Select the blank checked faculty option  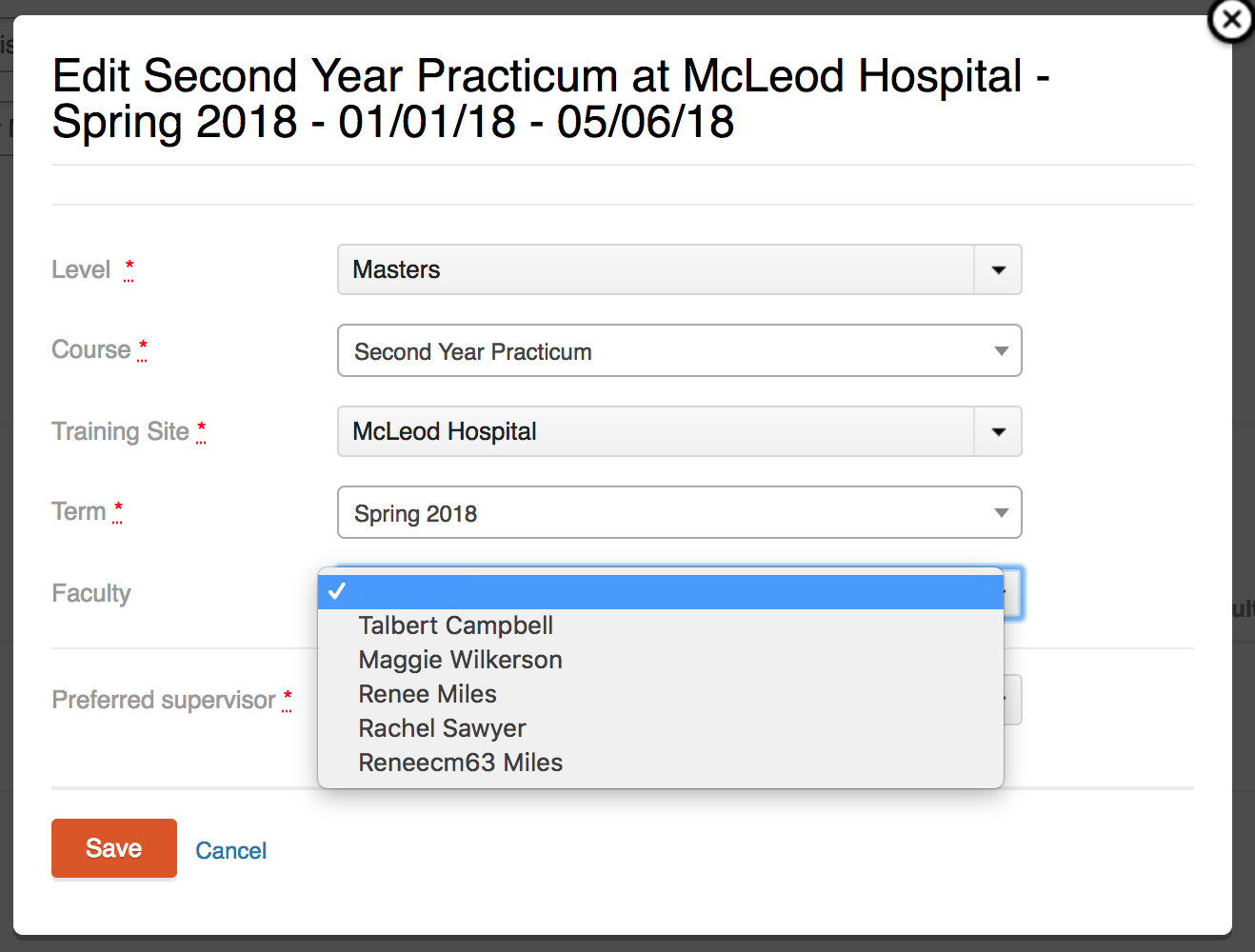coord(661,591)
